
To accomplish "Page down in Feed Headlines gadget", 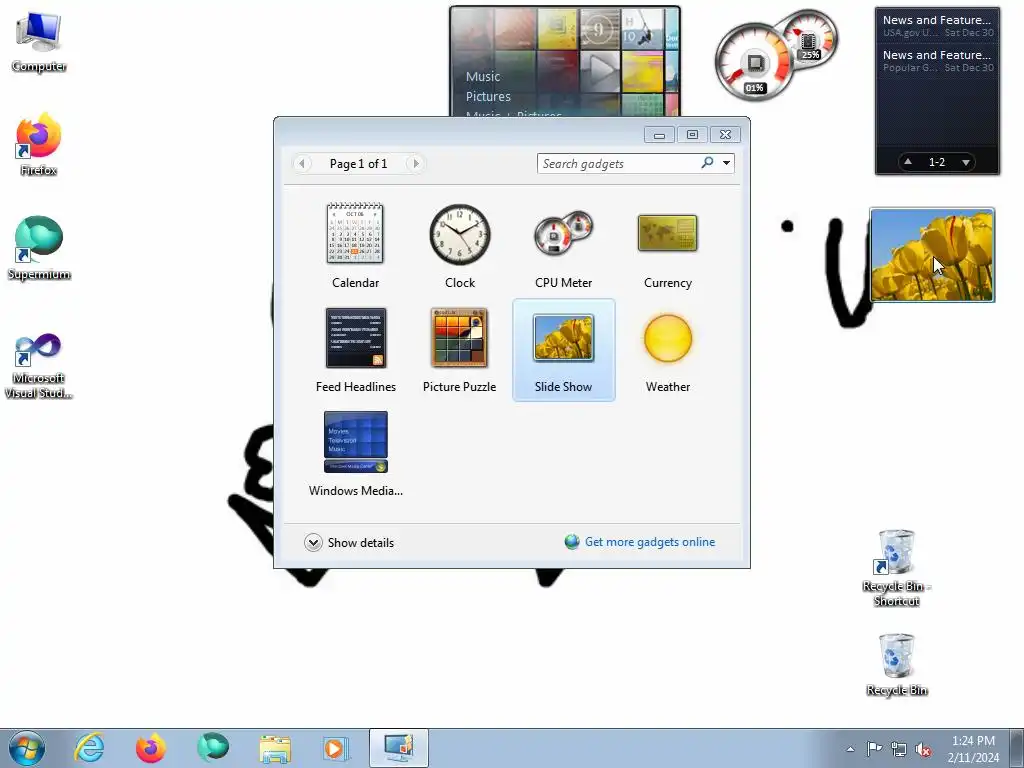I will click(966, 162).
